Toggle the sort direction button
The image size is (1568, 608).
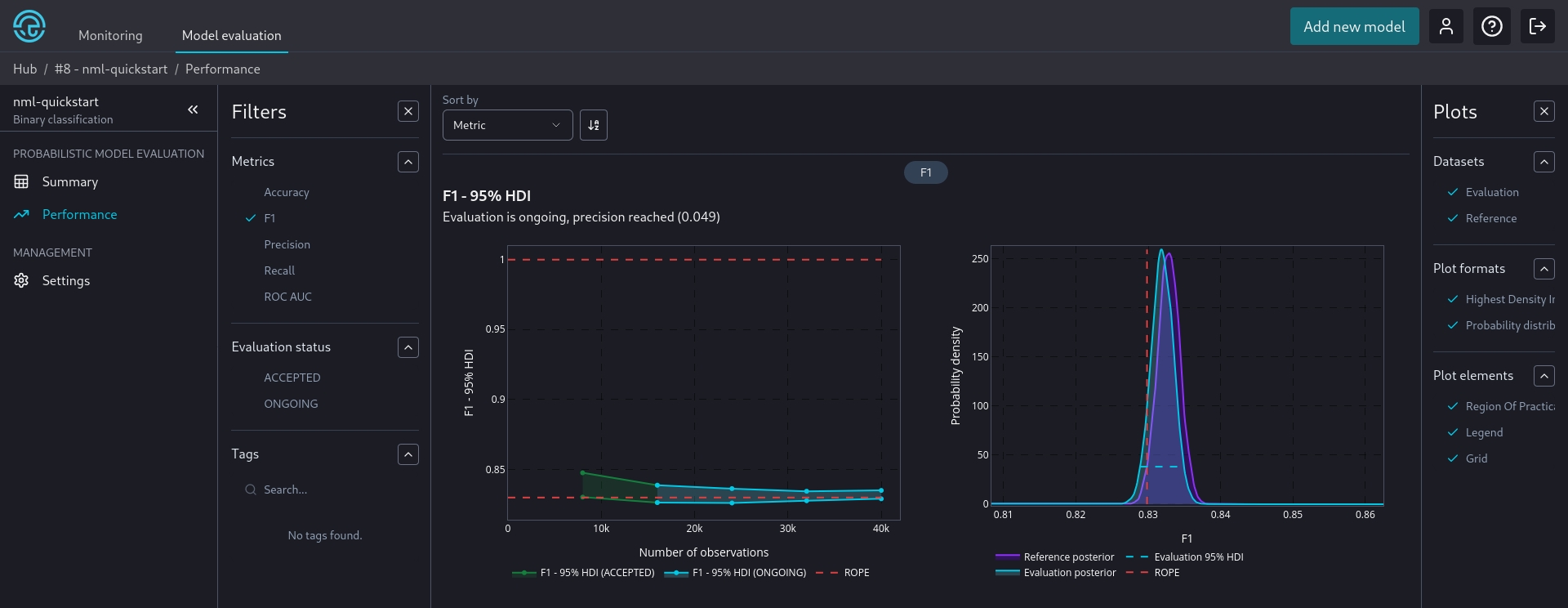coord(594,125)
